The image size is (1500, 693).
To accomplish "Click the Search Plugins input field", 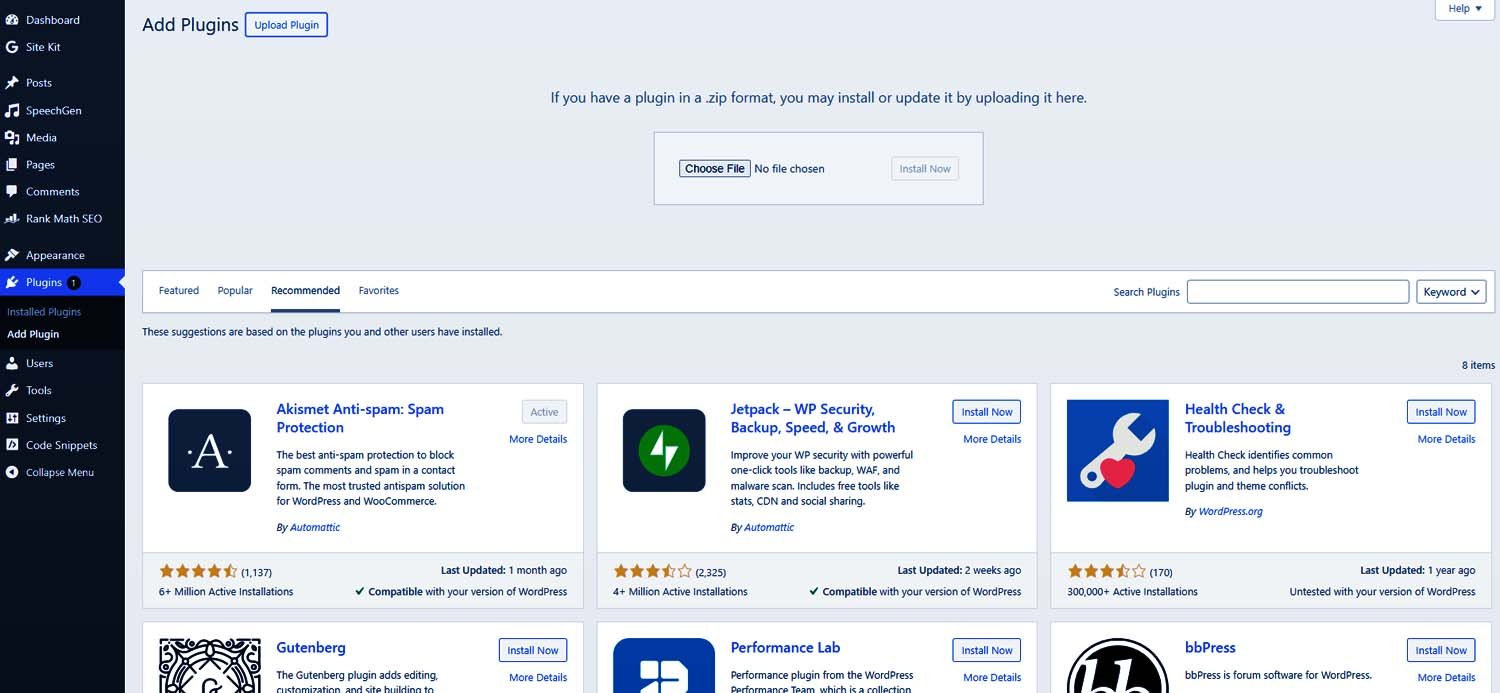I will tap(1297, 291).
